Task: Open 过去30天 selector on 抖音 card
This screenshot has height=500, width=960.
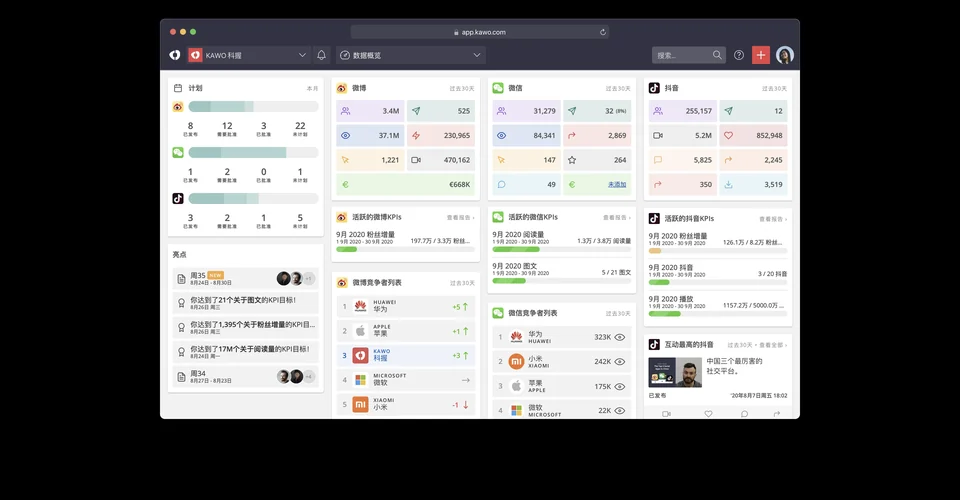Action: (774, 89)
